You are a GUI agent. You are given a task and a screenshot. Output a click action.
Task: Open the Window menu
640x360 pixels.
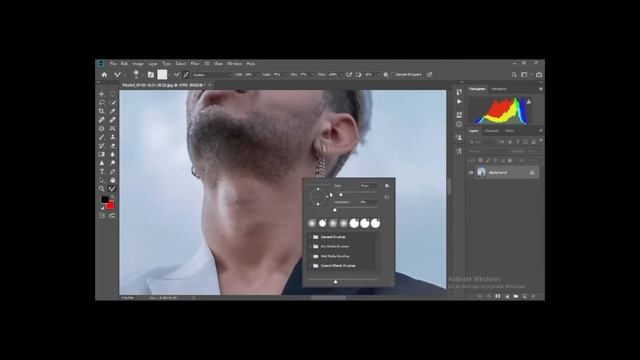[234, 64]
